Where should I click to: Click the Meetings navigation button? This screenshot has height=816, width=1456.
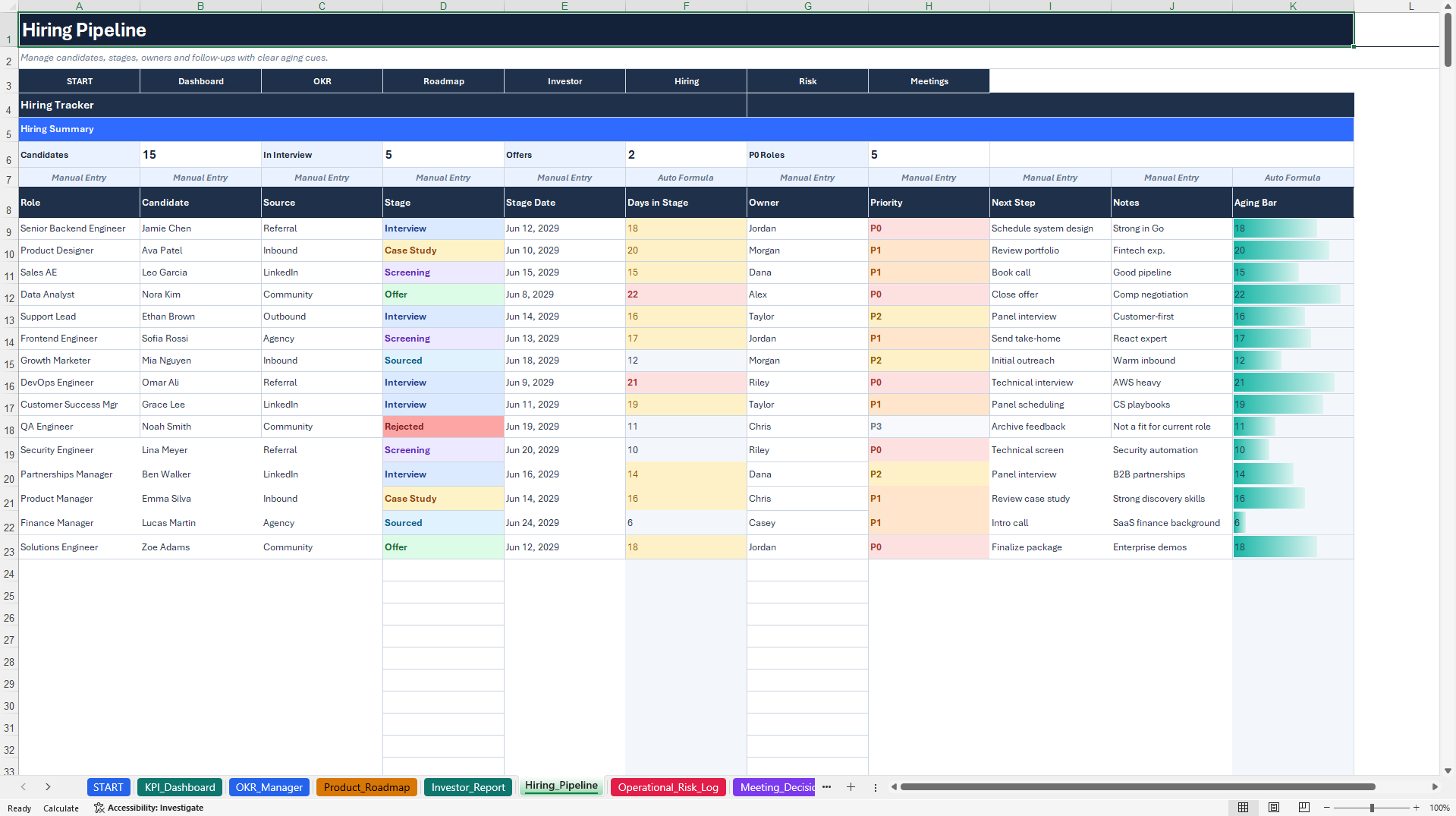click(929, 81)
